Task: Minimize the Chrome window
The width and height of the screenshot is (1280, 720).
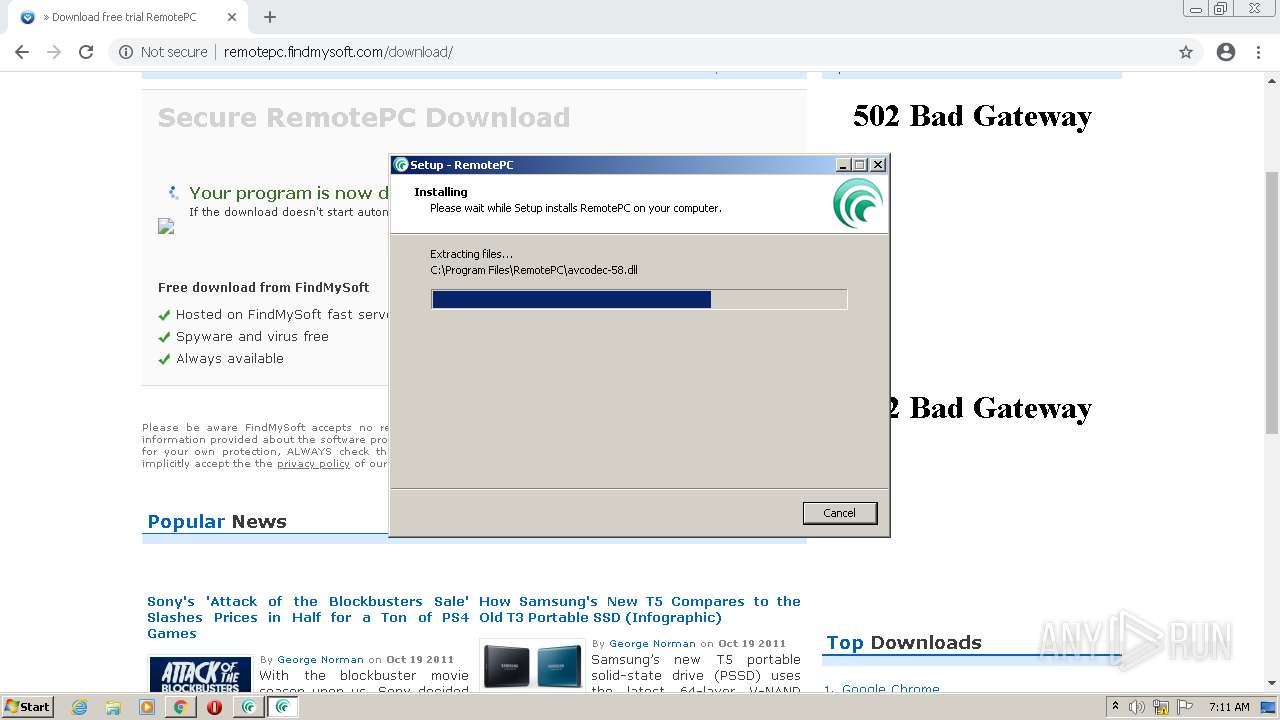Action: coord(1195,9)
